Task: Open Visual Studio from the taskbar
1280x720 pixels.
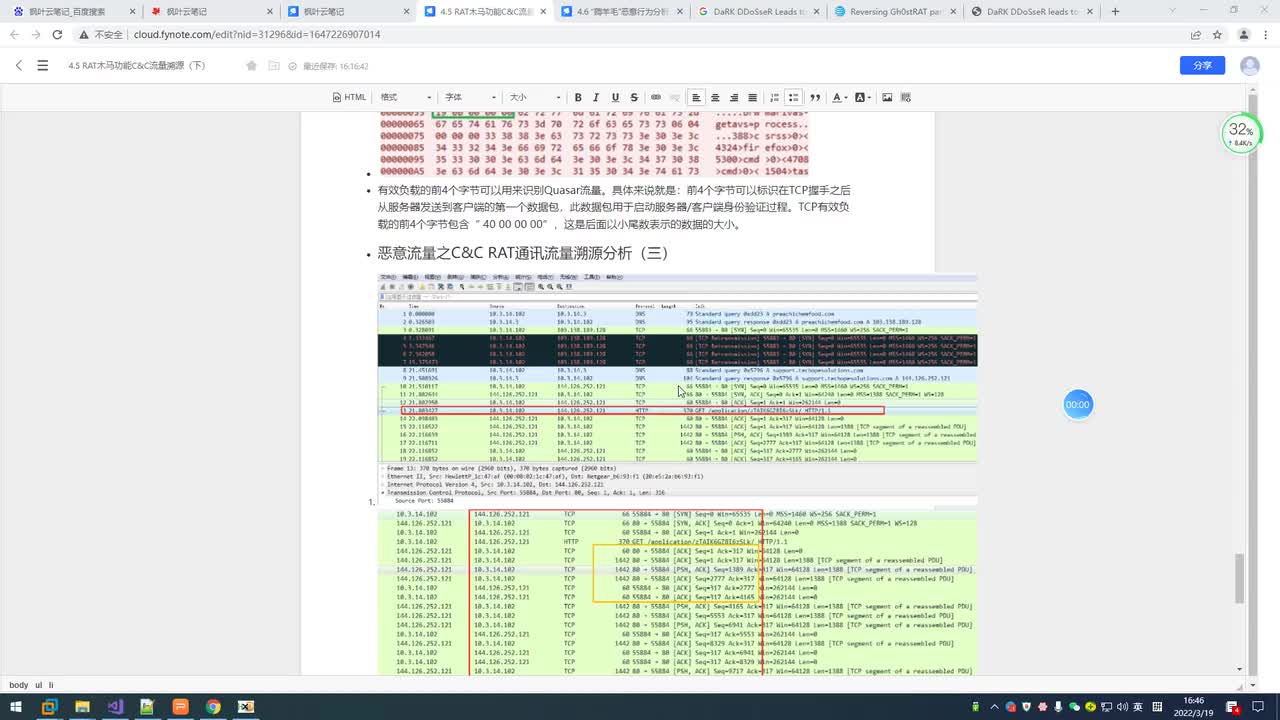Action: tap(115, 707)
